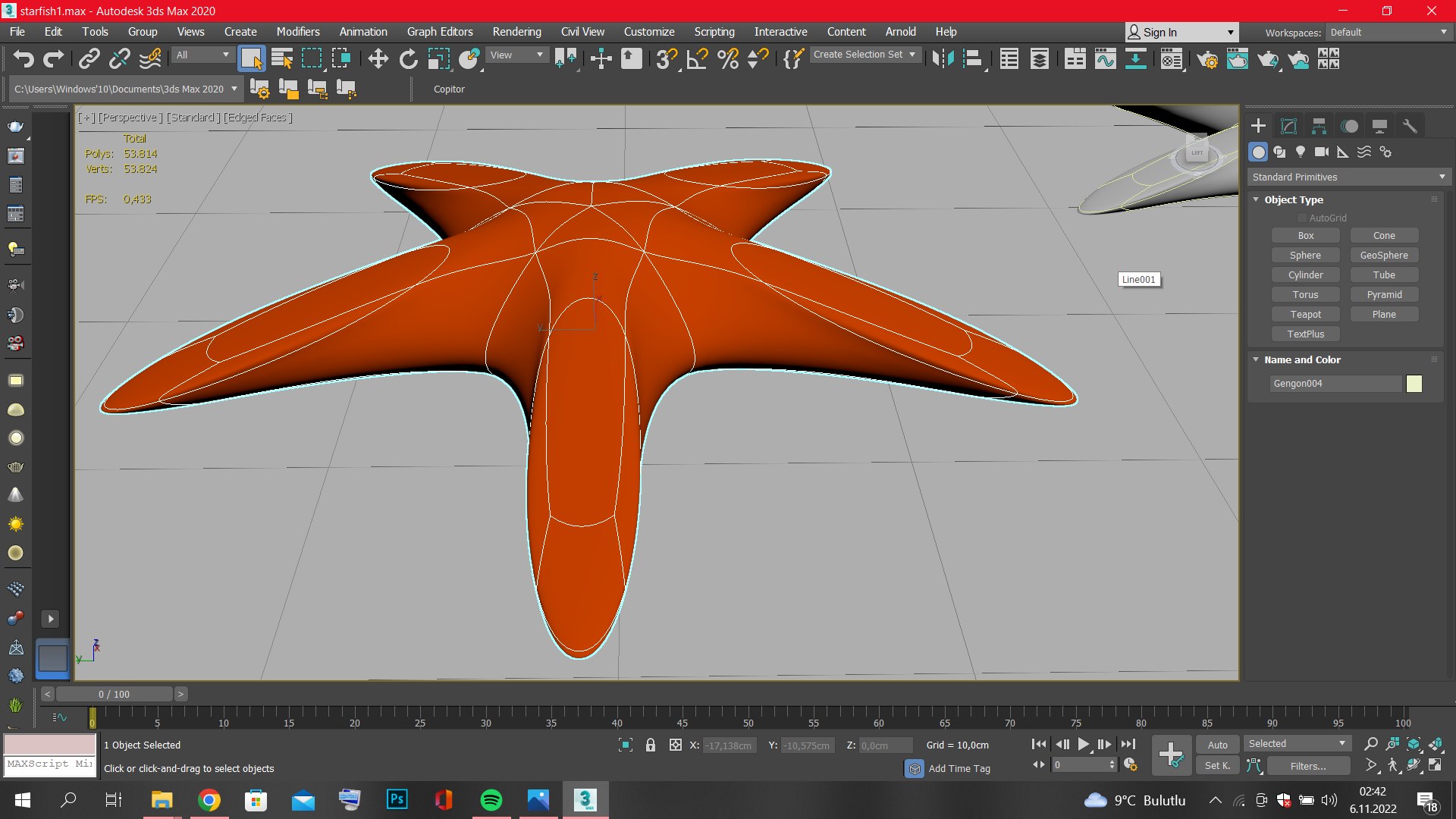
Task: Click the Gengon004 object name field
Action: click(1335, 384)
